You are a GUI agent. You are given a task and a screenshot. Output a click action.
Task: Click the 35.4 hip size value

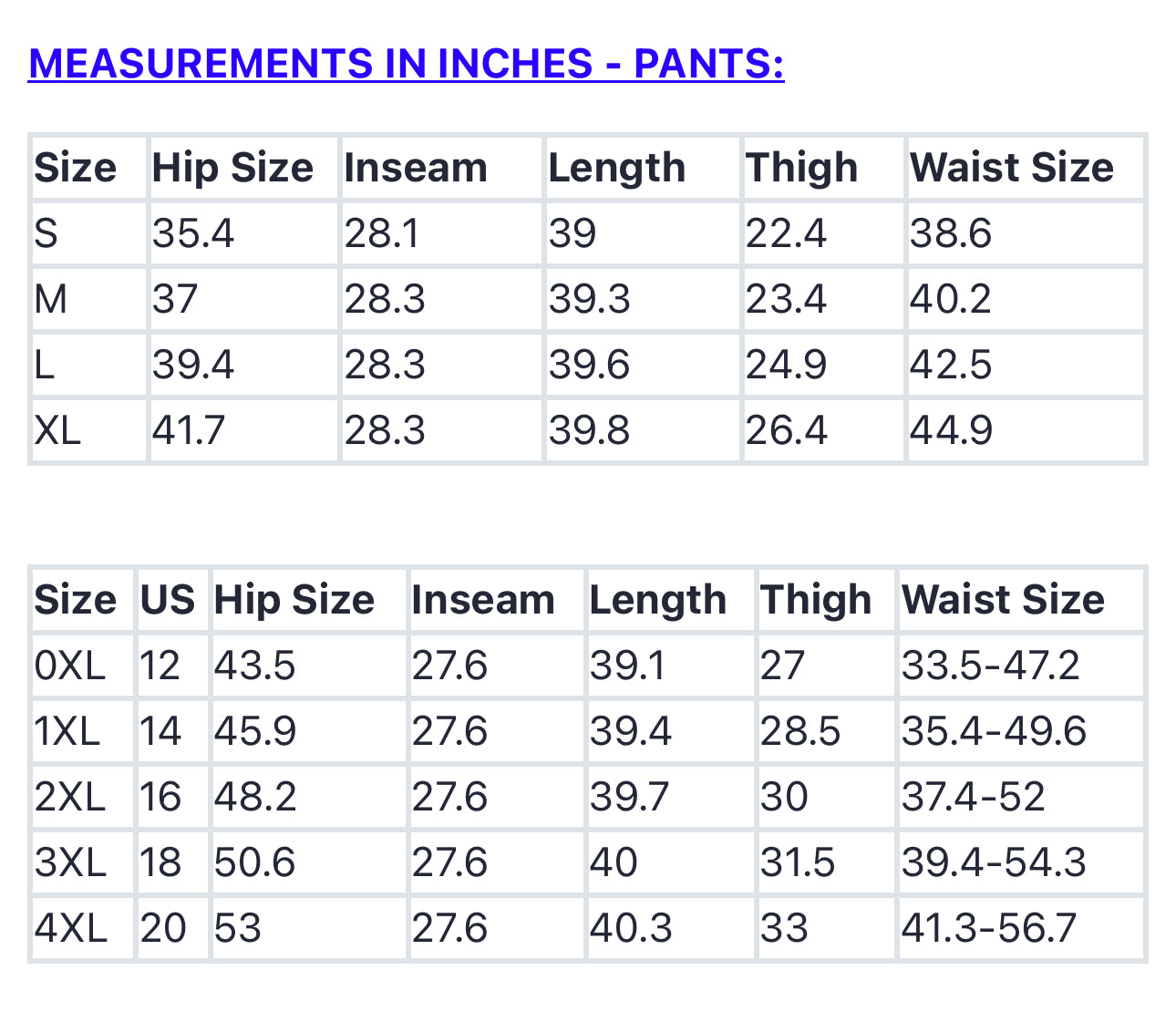tap(193, 233)
